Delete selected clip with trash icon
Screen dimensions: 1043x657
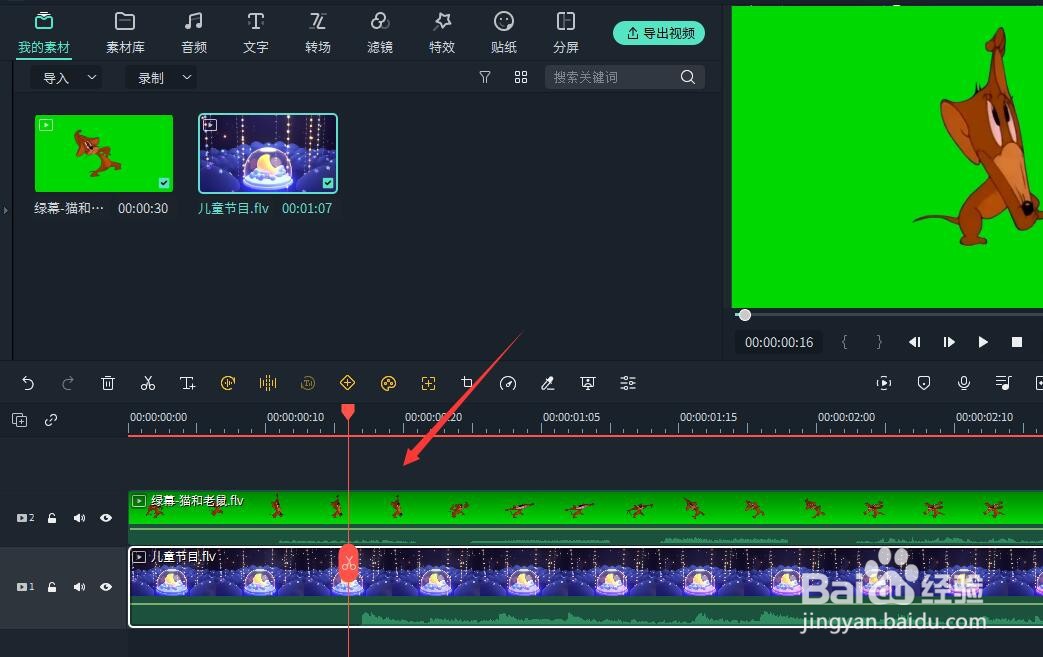108,383
